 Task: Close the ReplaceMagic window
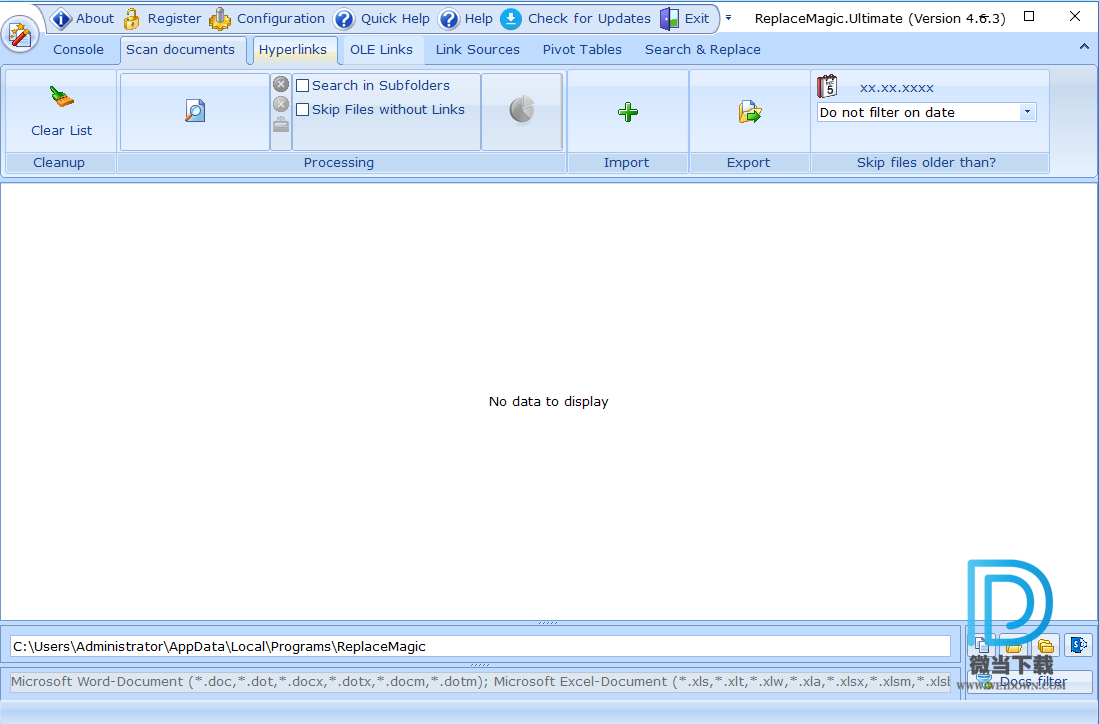[1074, 16]
